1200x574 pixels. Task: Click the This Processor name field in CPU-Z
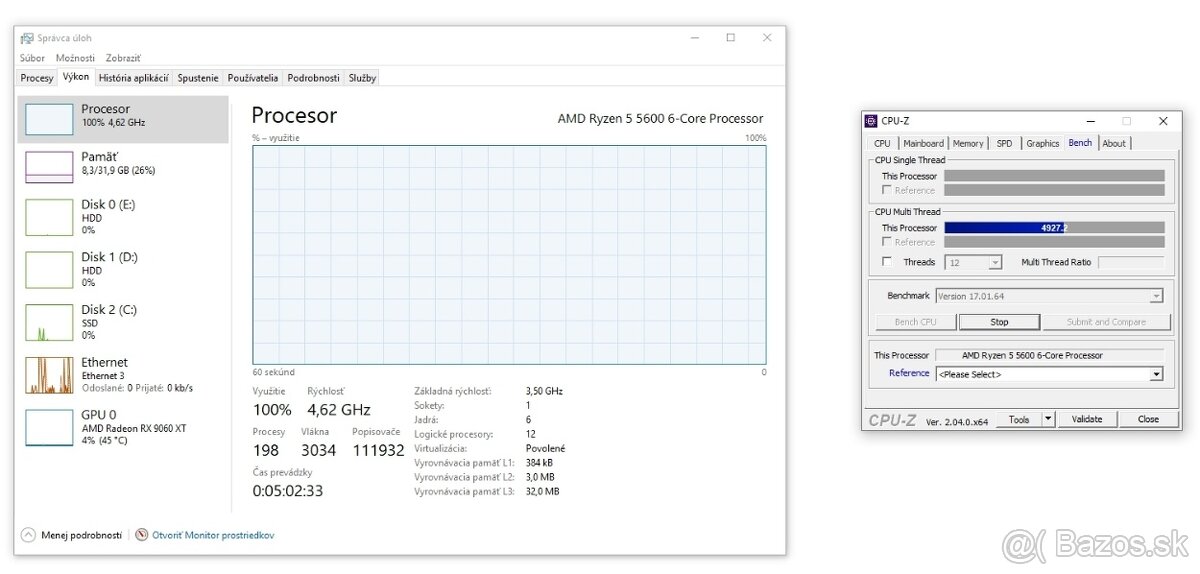pyautogui.click(x=1049, y=355)
